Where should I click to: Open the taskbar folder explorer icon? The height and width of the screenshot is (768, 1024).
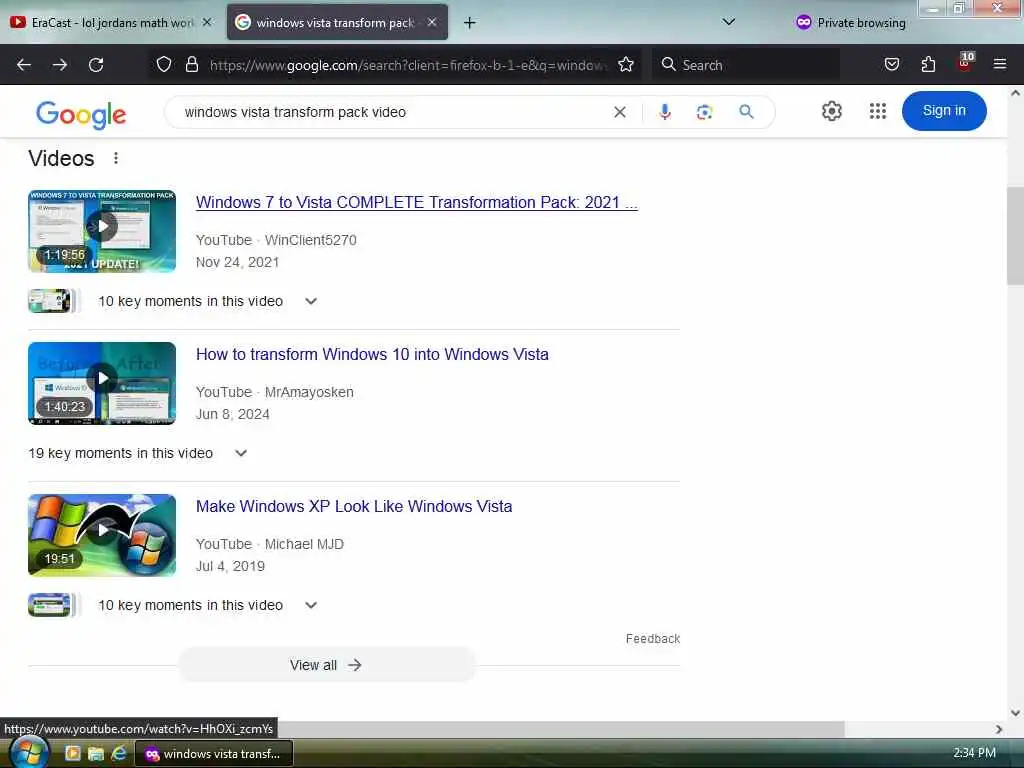[x=96, y=754]
